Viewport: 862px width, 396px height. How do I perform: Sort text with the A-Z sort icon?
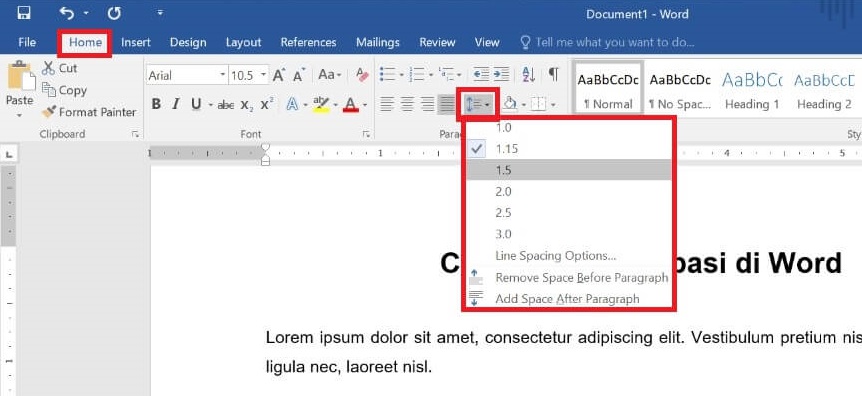click(528, 74)
